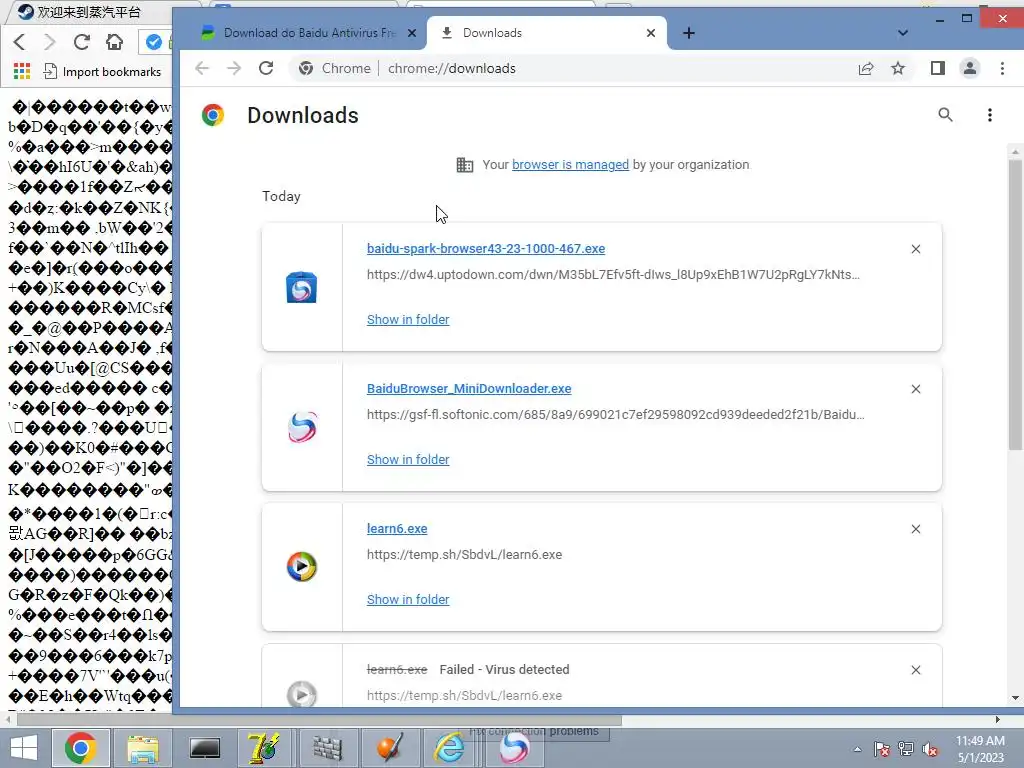Search downloads with magnifier icon

945,115
